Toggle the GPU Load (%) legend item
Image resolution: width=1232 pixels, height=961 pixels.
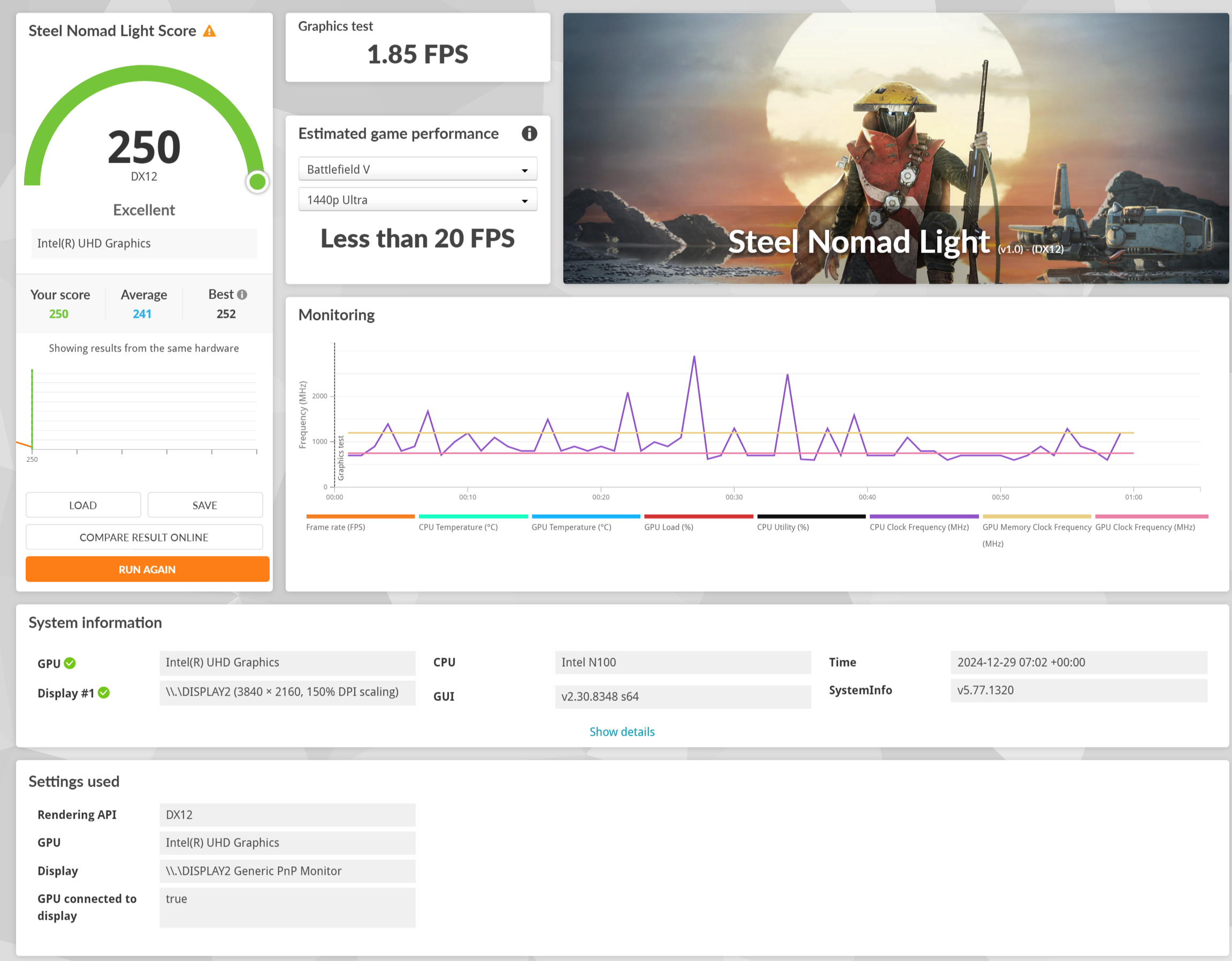(669, 527)
